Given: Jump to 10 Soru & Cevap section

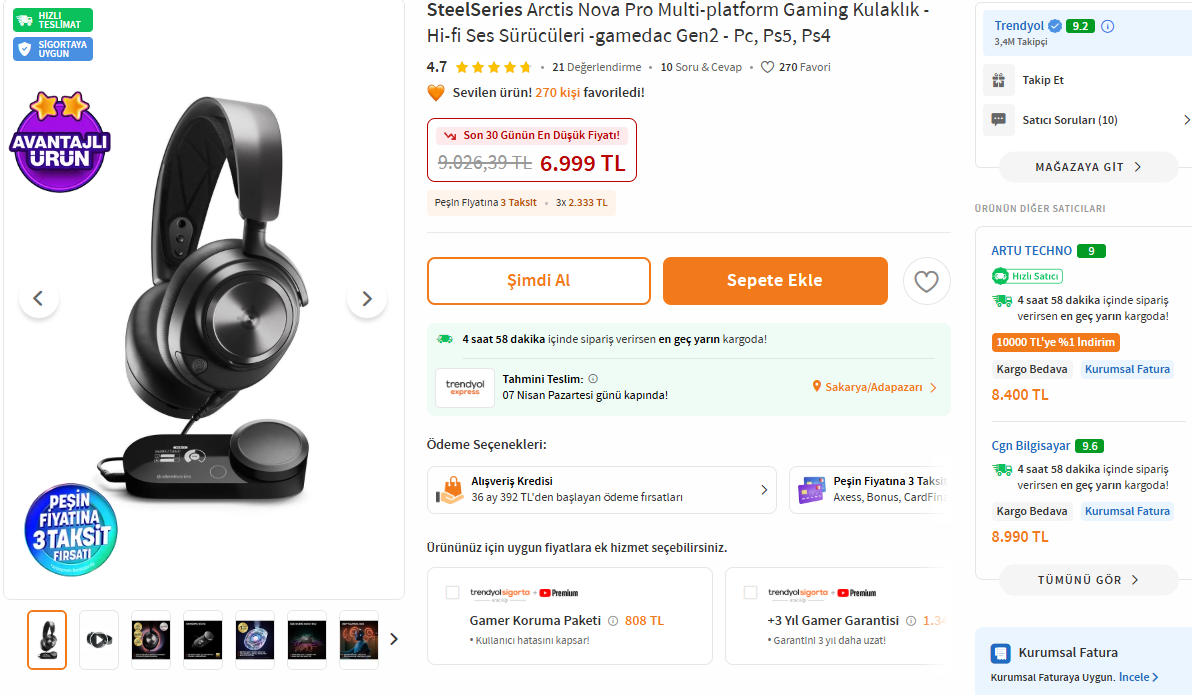Looking at the screenshot, I should 701,67.
